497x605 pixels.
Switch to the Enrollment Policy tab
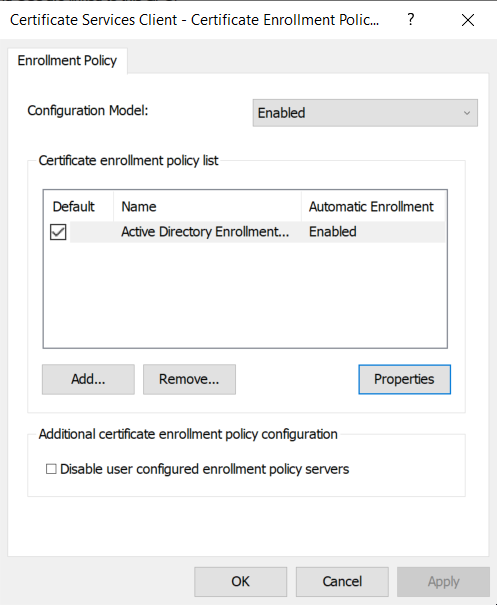coord(67,61)
